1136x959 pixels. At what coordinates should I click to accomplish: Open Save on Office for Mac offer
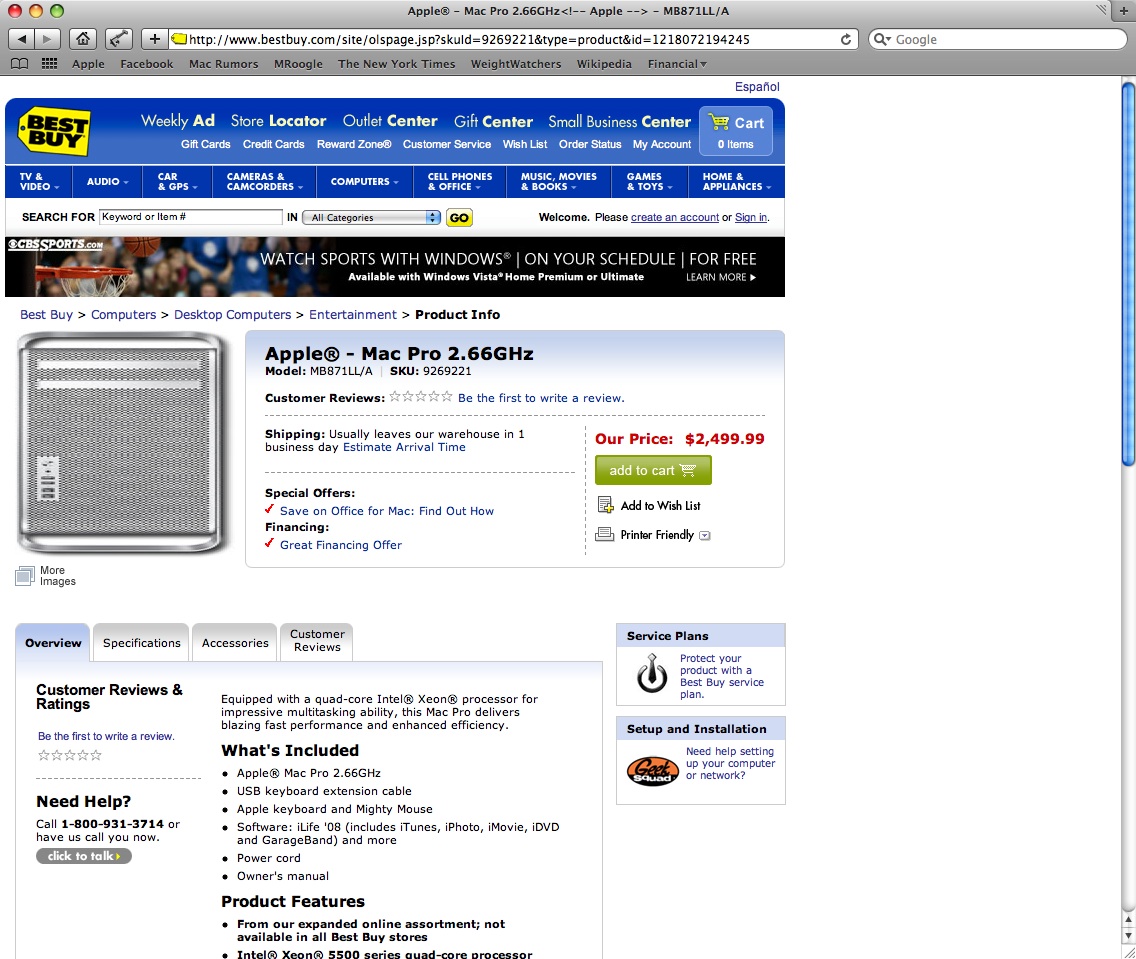387,511
